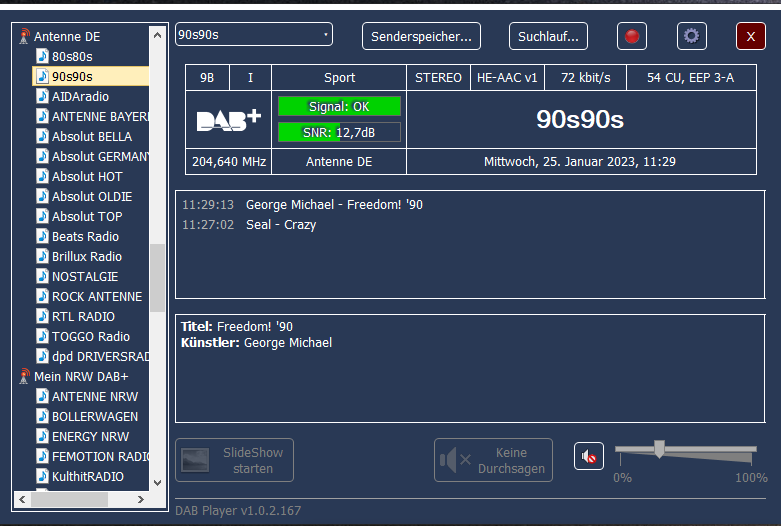The width and height of the screenshot is (781, 526).
Task: Toggle mute with the speaker icon
Action: (x=589, y=457)
